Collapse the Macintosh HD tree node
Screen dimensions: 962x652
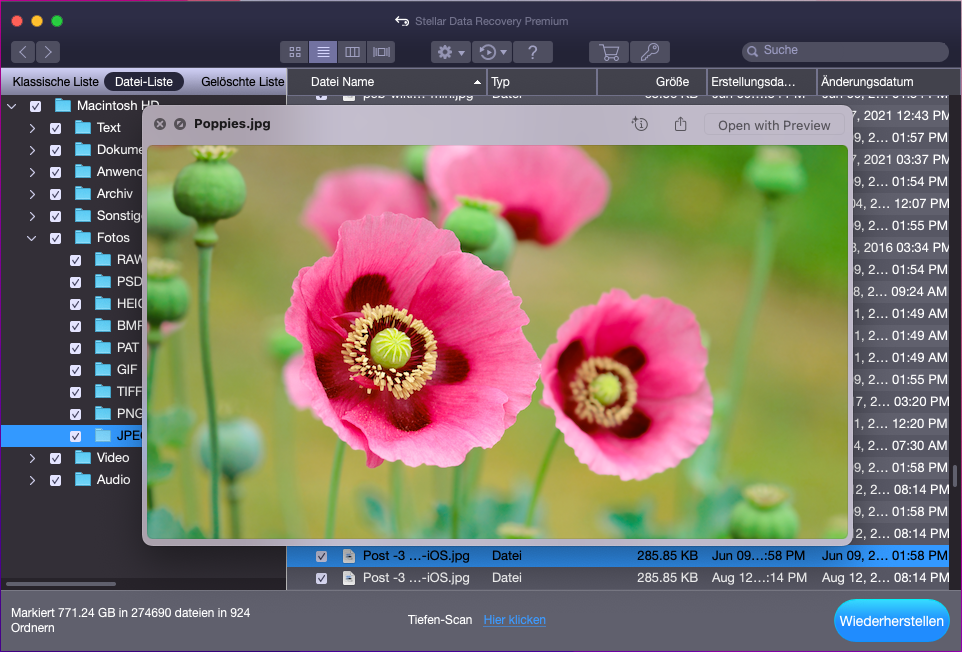(x=12, y=106)
